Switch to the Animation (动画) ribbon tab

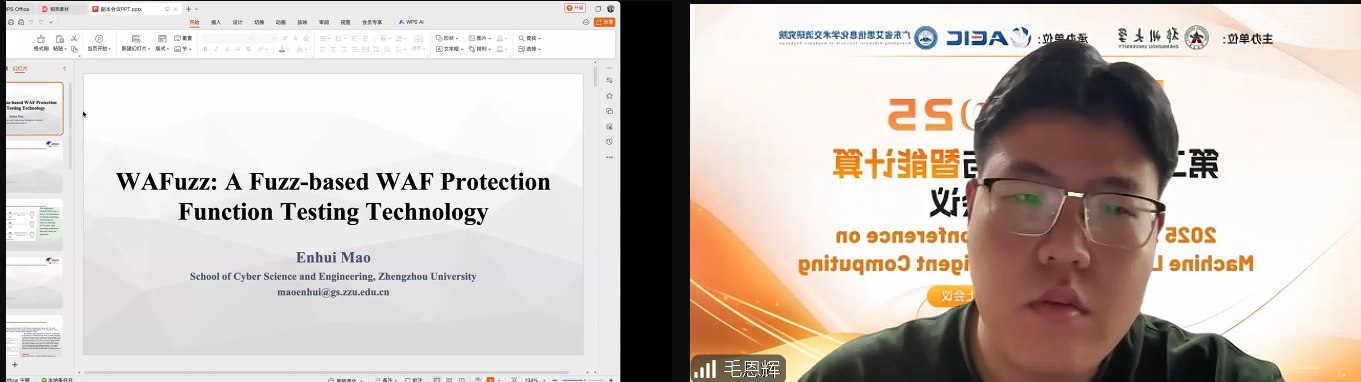281,21
